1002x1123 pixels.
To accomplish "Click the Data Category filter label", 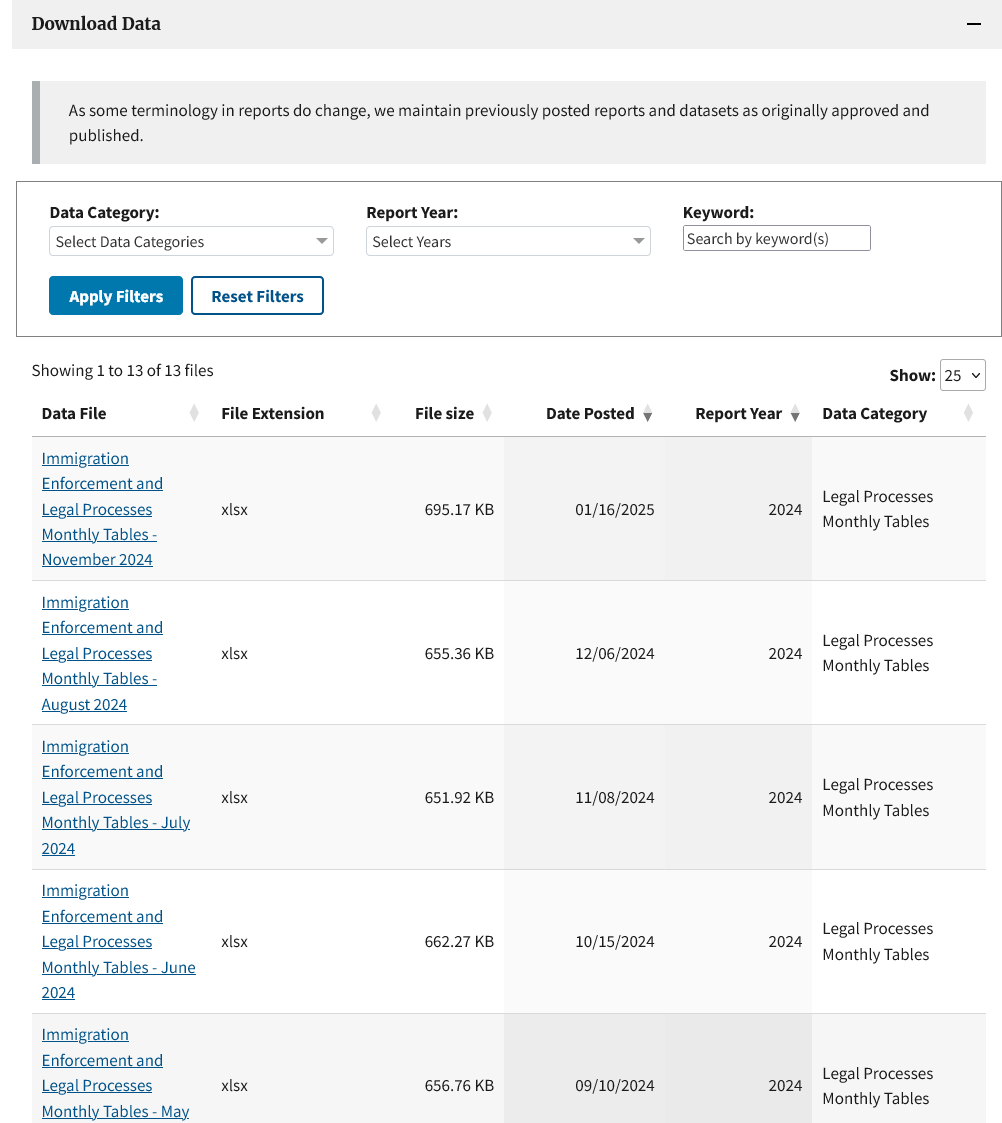I will pos(105,212).
